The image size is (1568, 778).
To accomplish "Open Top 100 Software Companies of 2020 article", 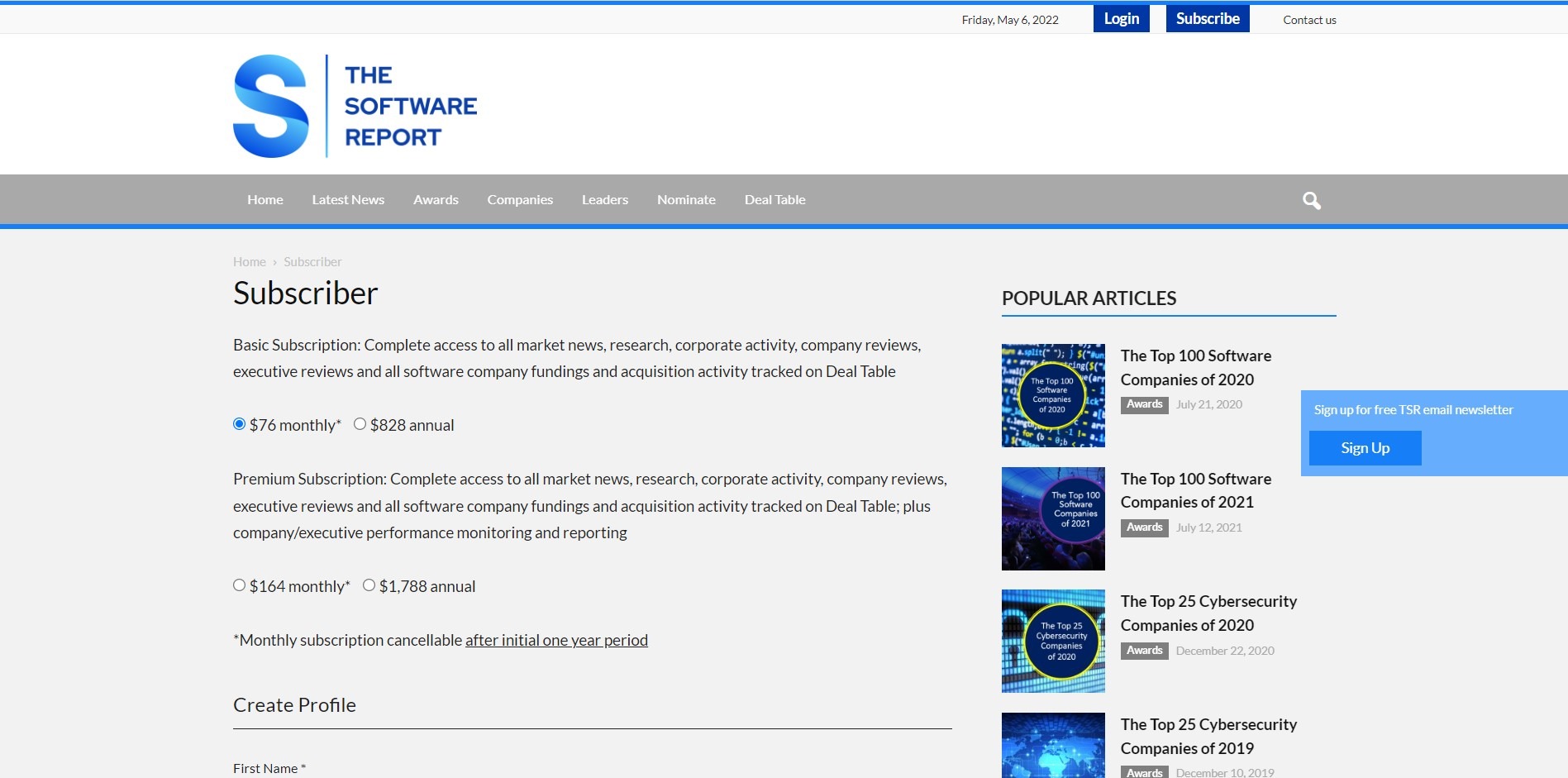I will 1196,367.
